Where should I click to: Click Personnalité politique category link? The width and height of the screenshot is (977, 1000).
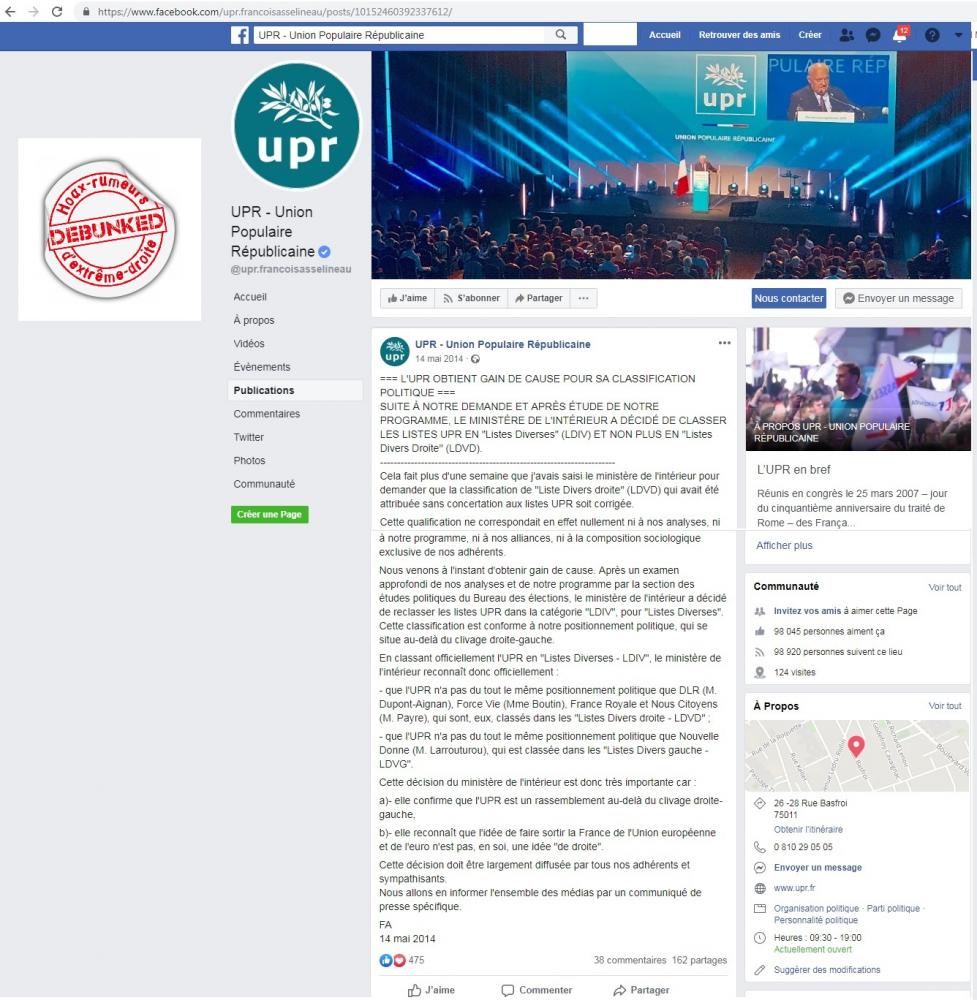pos(816,920)
